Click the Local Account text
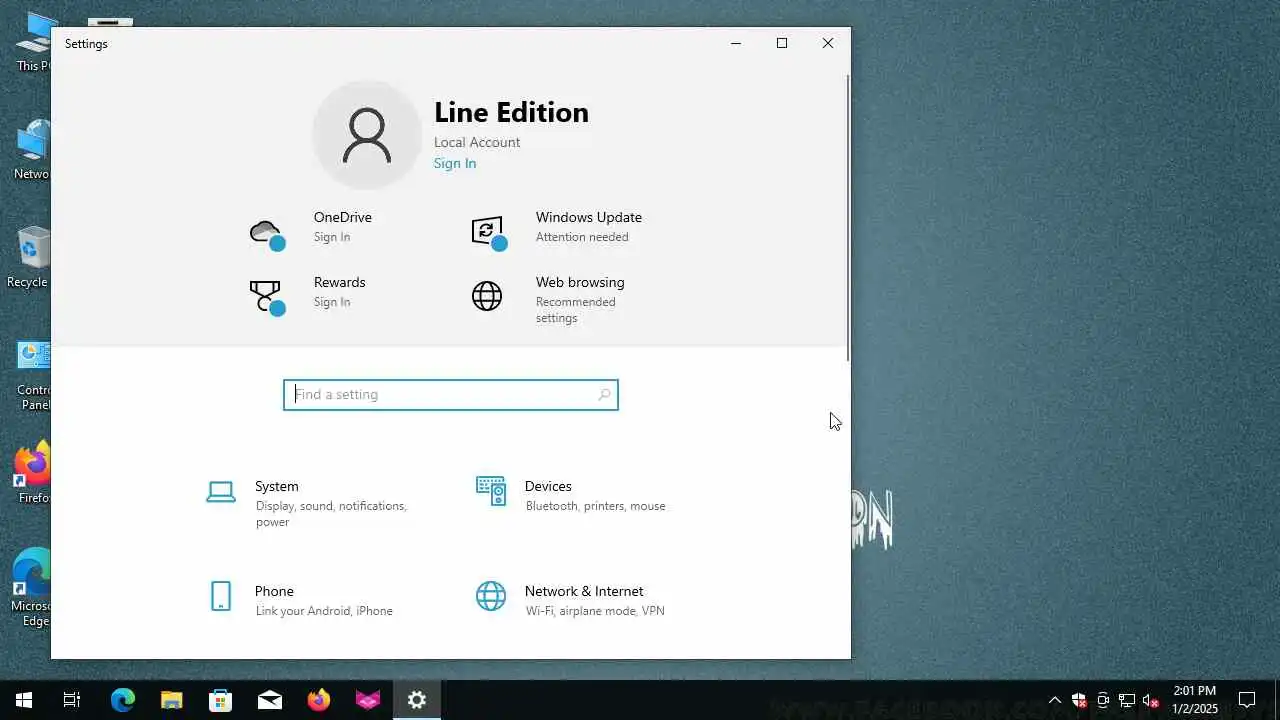Image resolution: width=1280 pixels, height=720 pixels. pos(477,142)
